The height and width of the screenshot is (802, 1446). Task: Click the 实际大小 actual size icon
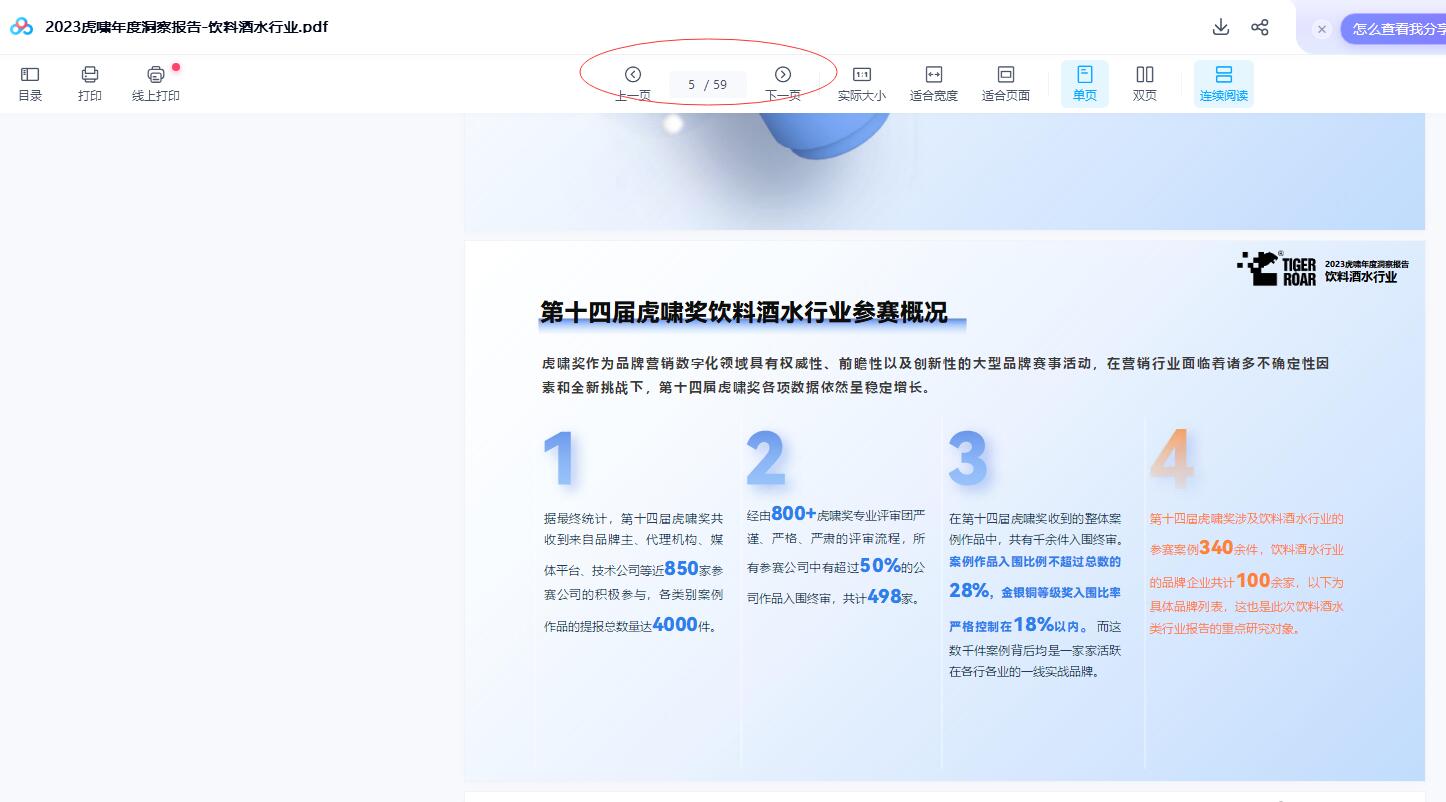(x=861, y=83)
